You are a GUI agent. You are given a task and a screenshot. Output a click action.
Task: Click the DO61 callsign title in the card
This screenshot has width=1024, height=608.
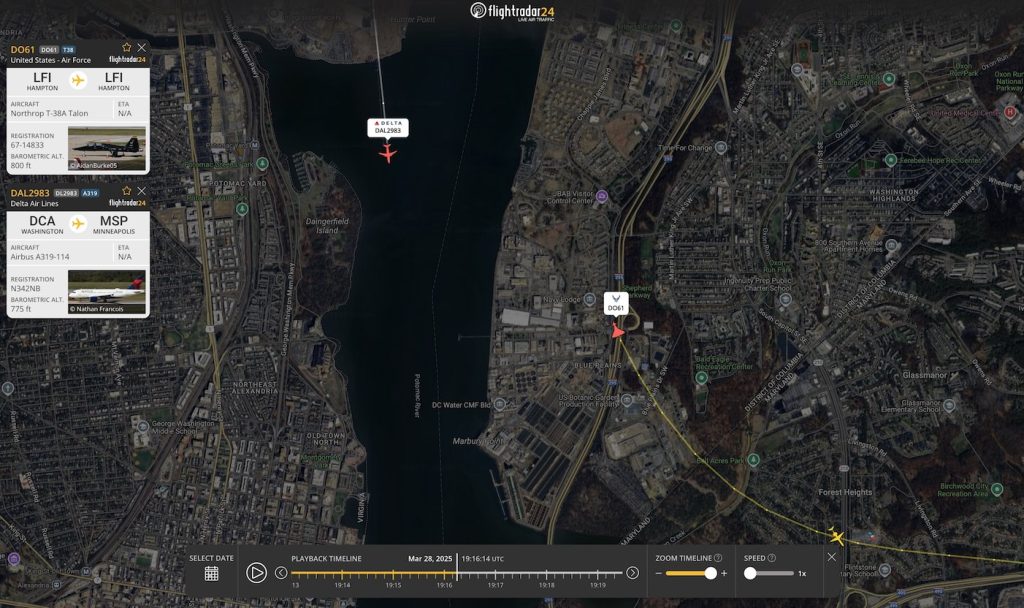click(22, 50)
